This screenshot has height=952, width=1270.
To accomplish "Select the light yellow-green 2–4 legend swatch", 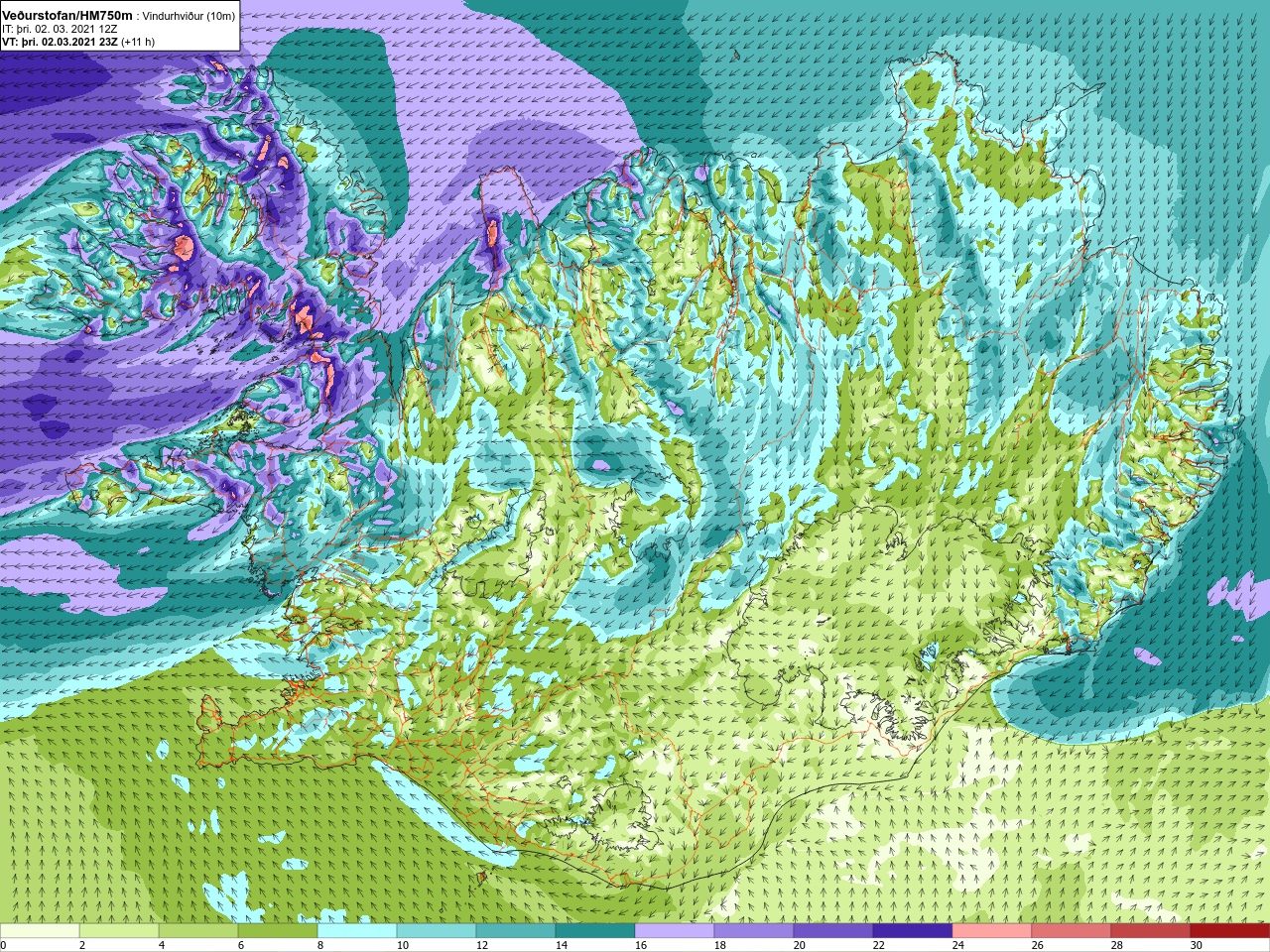I will point(119,930).
